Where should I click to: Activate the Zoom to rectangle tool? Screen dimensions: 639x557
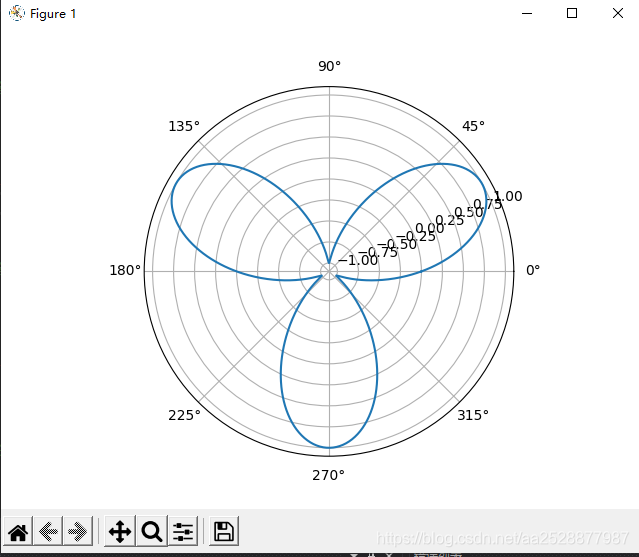[152, 531]
